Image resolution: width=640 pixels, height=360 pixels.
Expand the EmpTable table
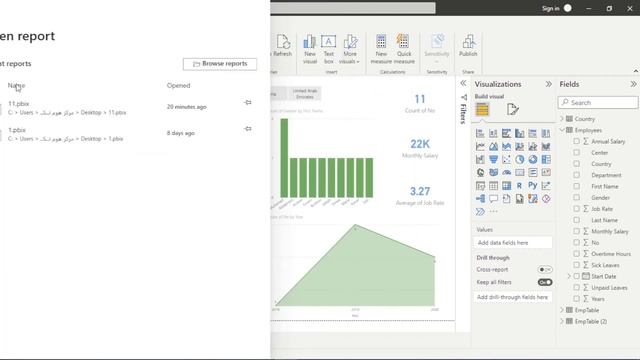pyautogui.click(x=562, y=310)
